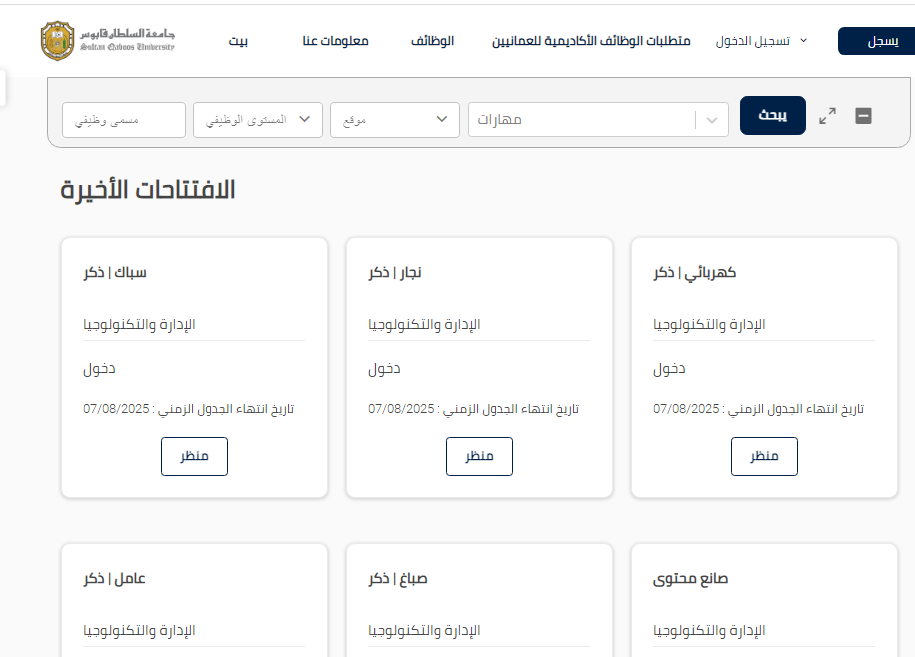Go to متطلبات الوظائف الأكاديمية للعمانيين page
Image resolution: width=915 pixels, height=657 pixels.
click(591, 42)
